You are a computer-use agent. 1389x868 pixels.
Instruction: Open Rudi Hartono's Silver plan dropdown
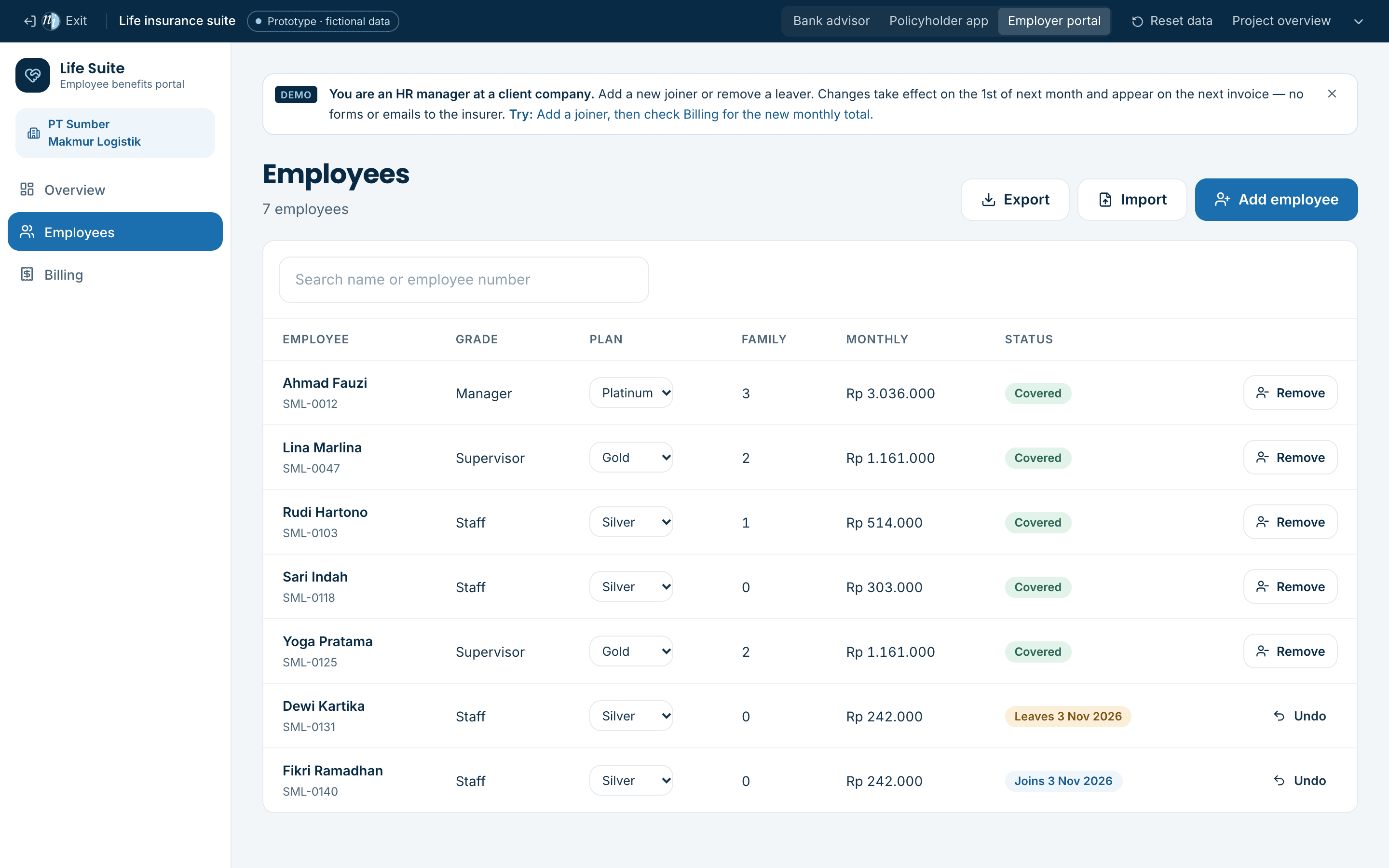(631, 522)
